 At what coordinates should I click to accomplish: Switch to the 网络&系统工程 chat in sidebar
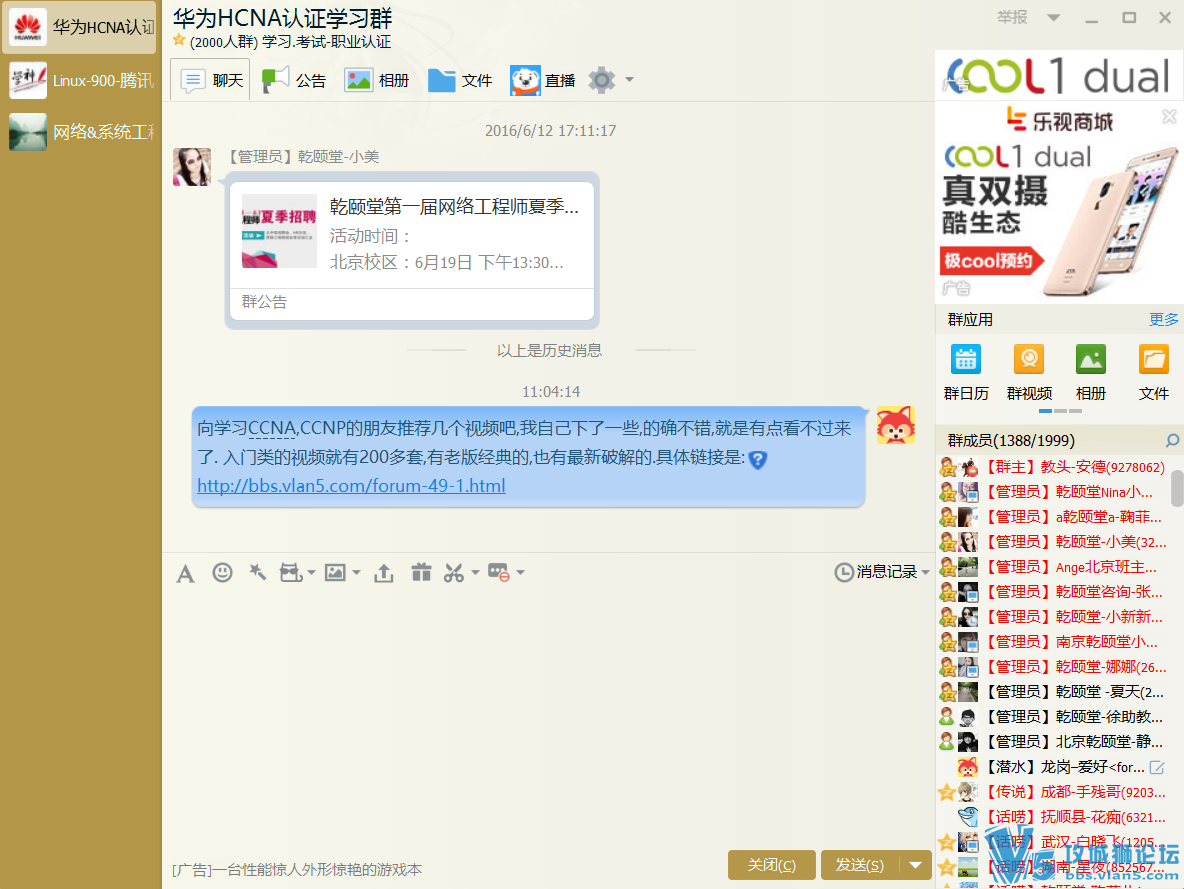coord(80,132)
